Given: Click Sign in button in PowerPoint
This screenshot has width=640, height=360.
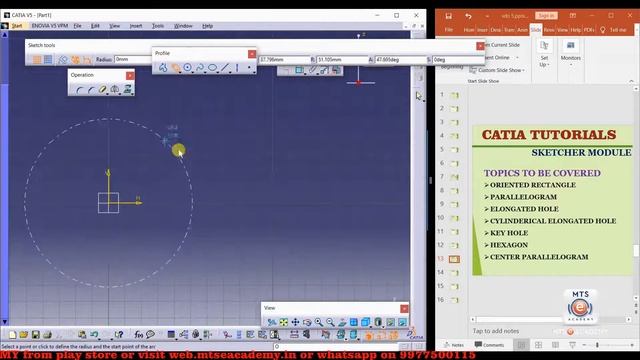Looking at the screenshot, I should (546, 16).
